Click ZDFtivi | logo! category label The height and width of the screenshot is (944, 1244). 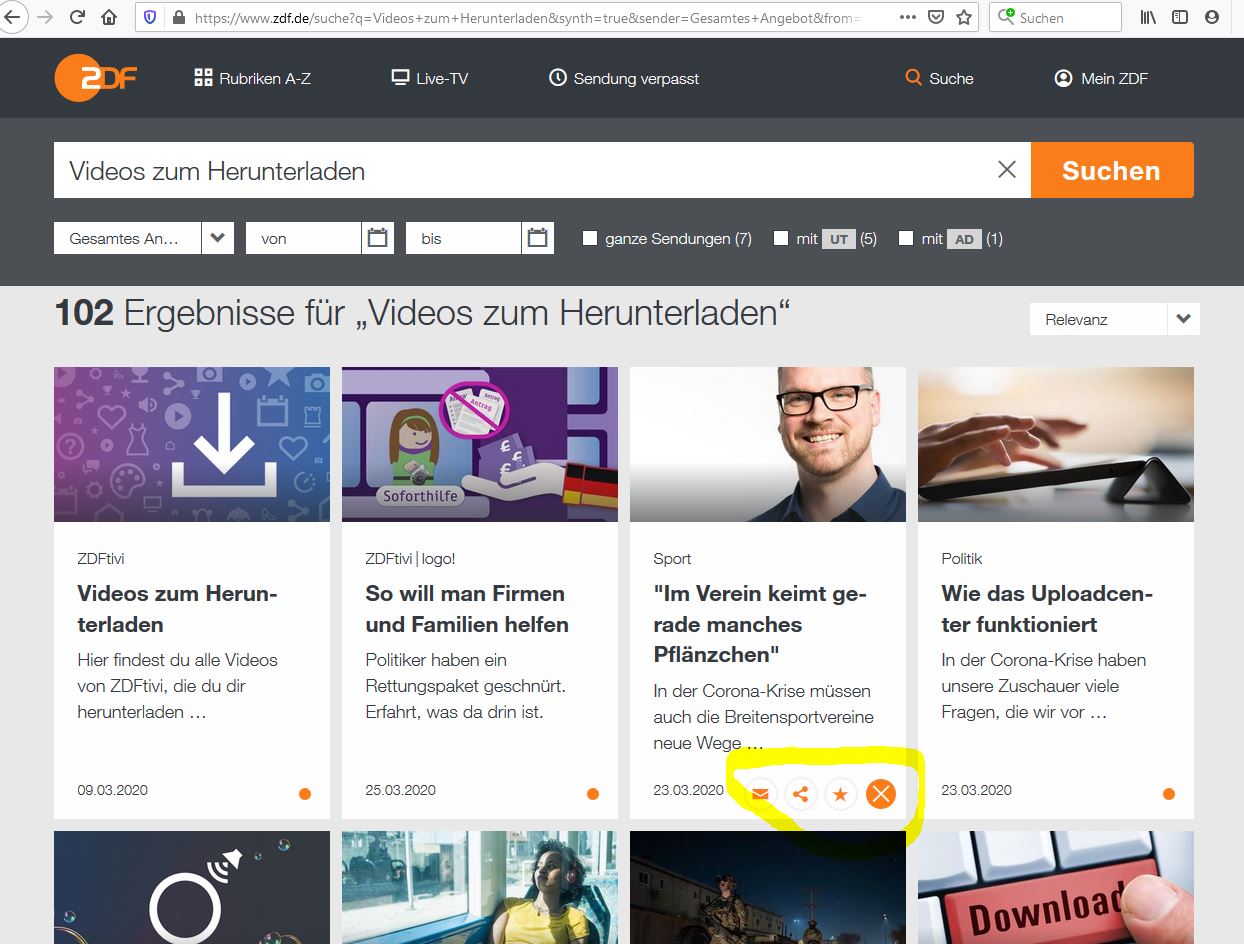point(410,558)
